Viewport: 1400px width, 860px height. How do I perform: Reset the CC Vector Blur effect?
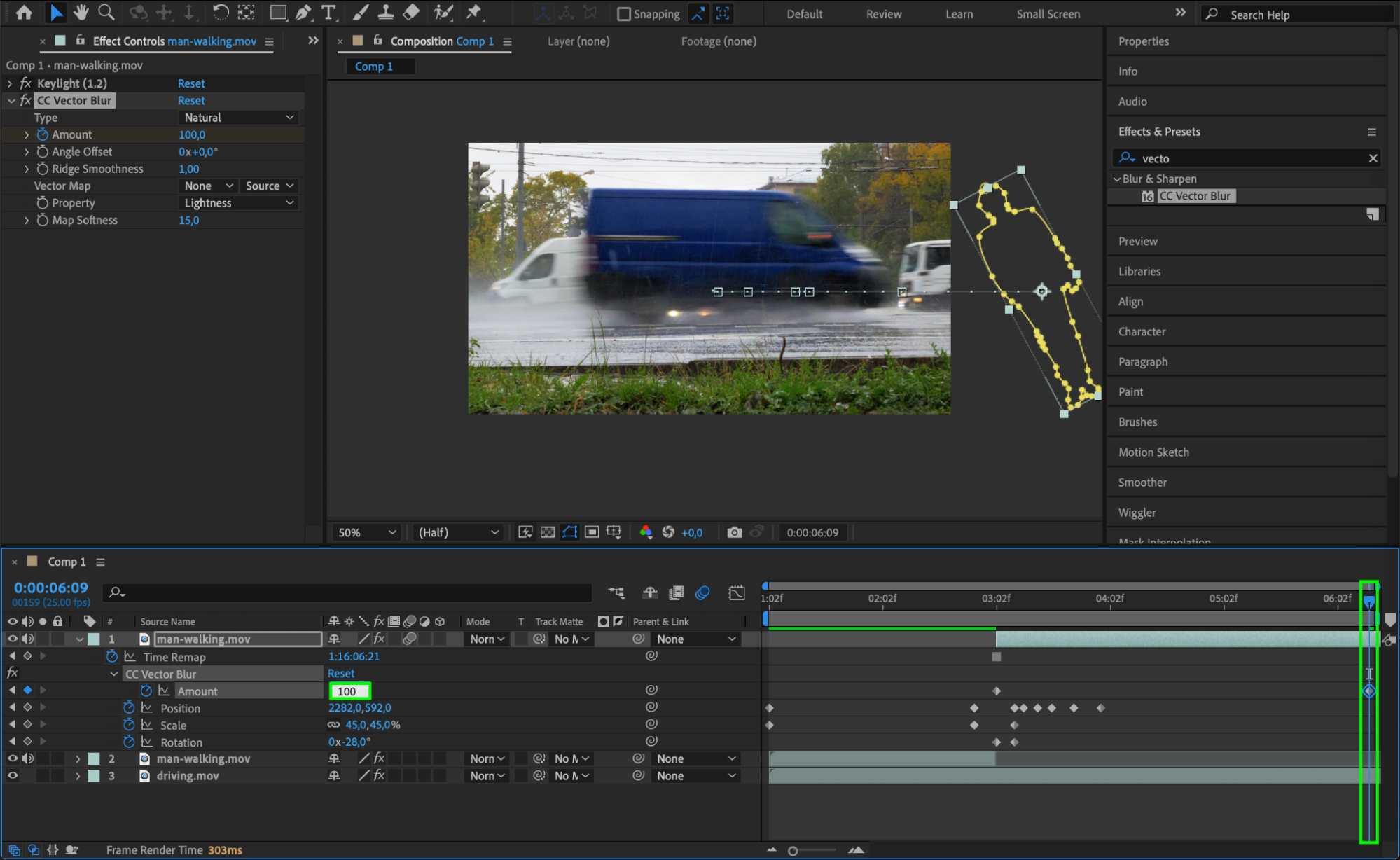[x=191, y=101]
